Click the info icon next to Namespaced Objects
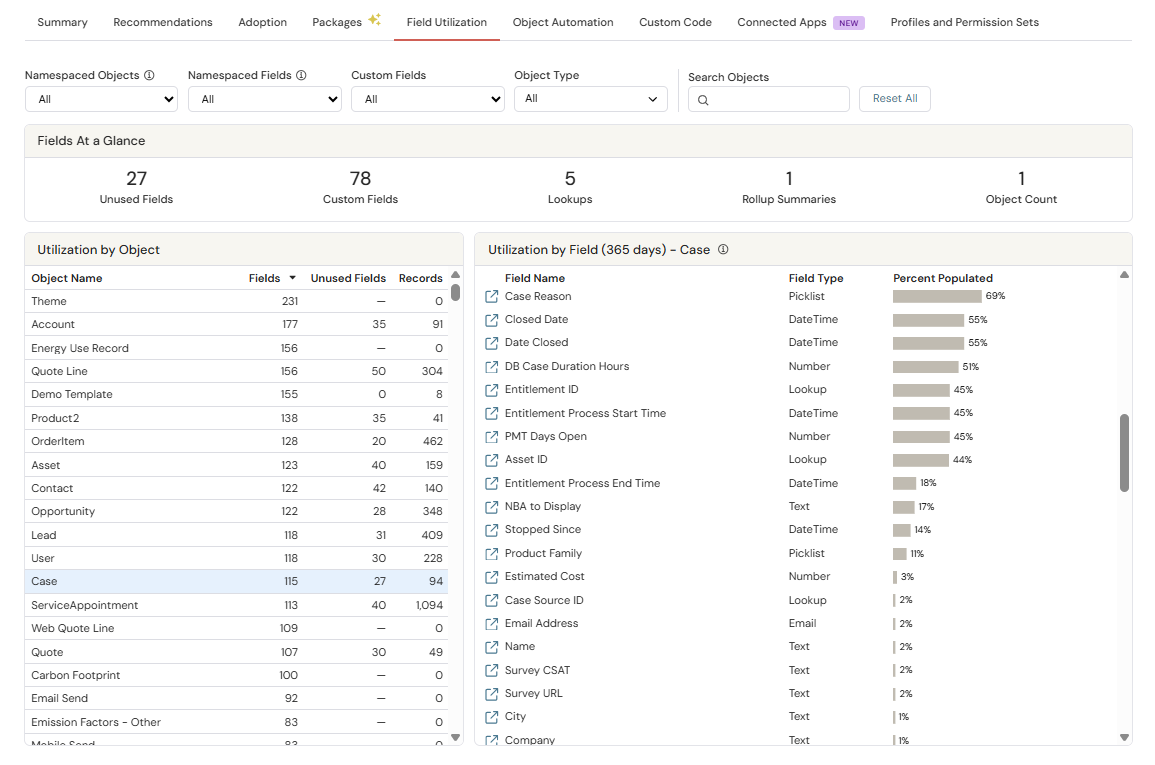The image size is (1155, 765). coord(149,75)
